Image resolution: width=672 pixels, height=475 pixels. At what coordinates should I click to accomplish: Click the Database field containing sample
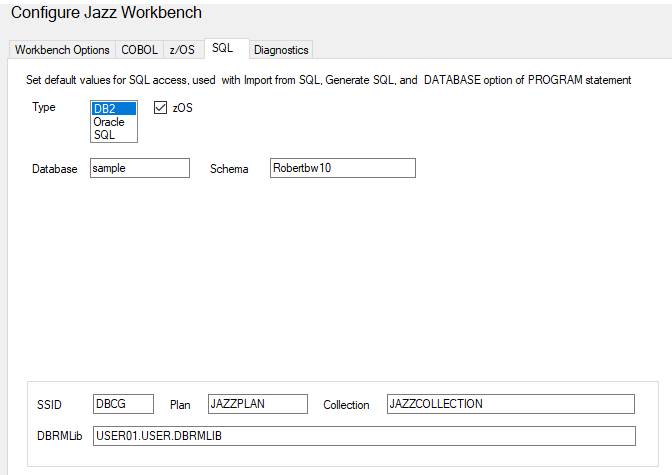[x=140, y=168]
